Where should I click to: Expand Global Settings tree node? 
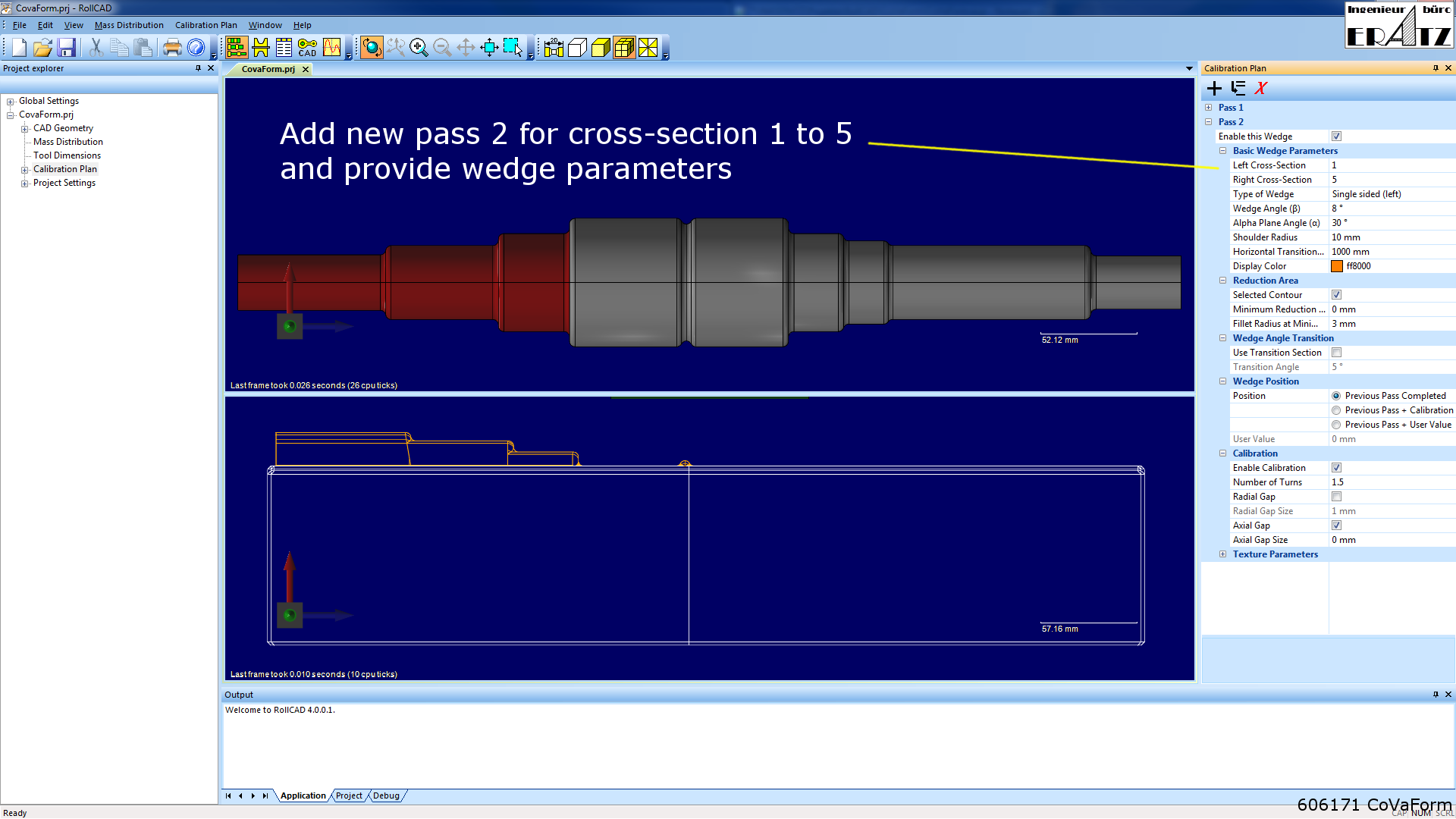click(11, 102)
